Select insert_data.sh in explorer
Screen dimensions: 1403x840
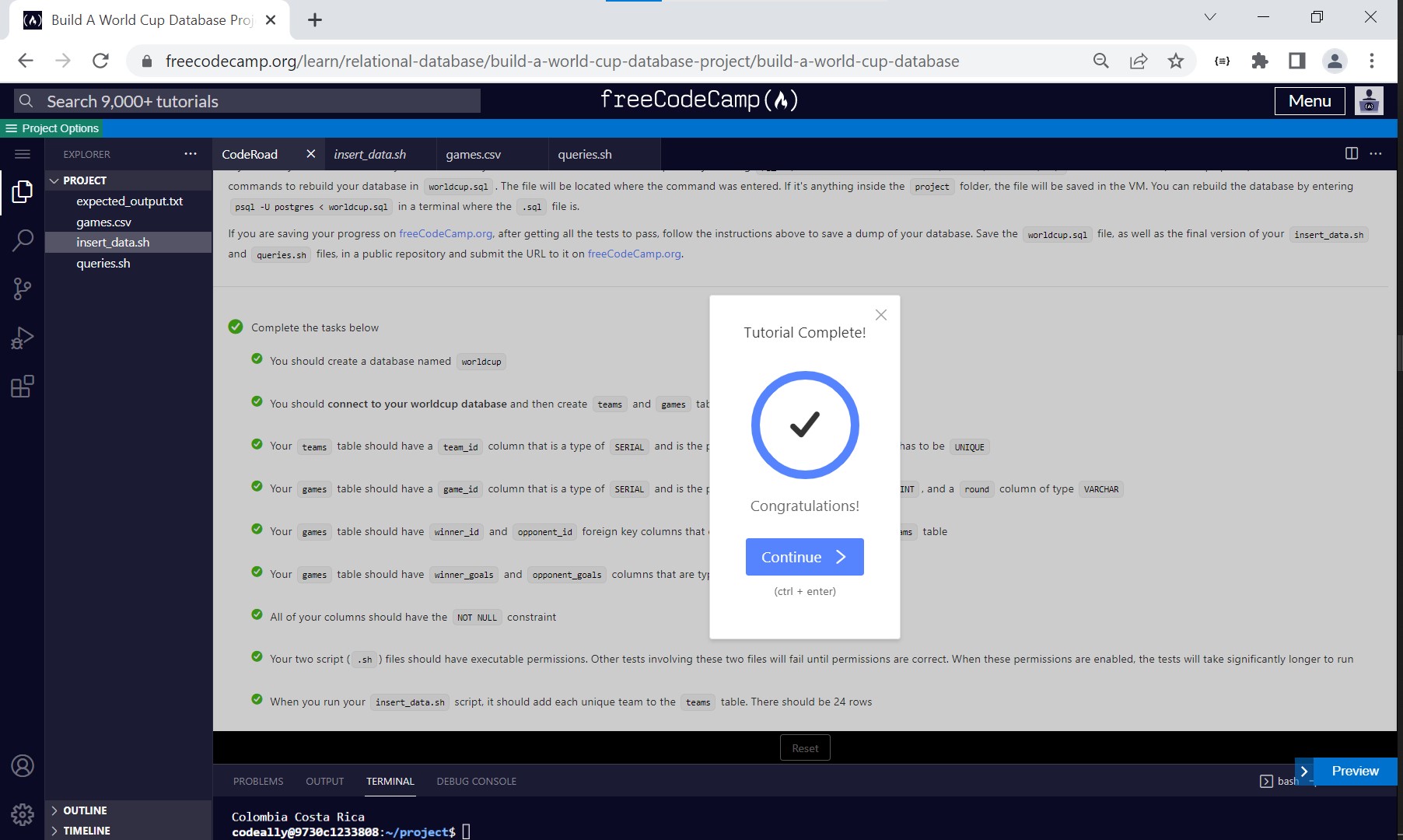pyautogui.click(x=128, y=243)
